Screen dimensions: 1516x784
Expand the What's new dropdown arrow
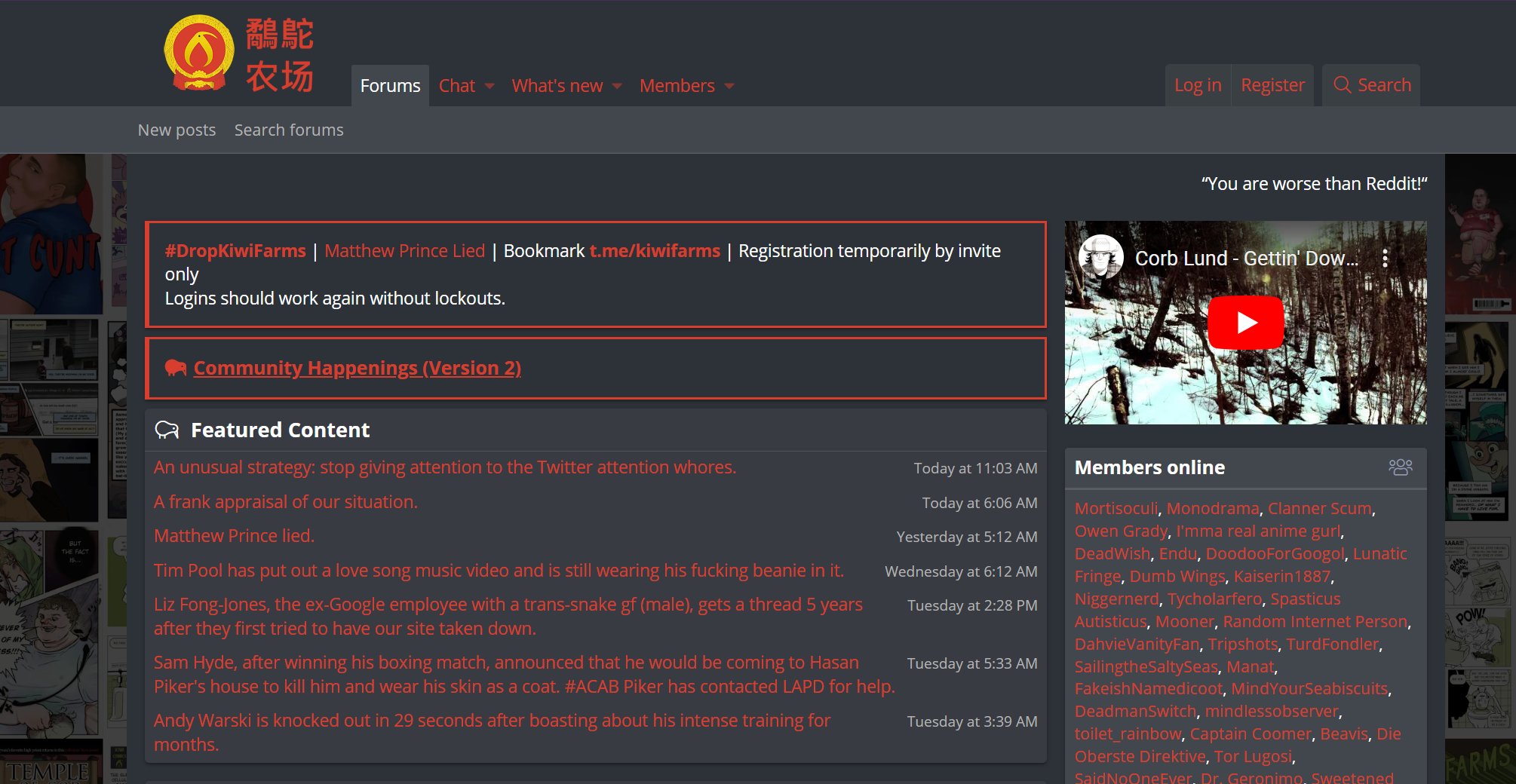click(x=617, y=86)
